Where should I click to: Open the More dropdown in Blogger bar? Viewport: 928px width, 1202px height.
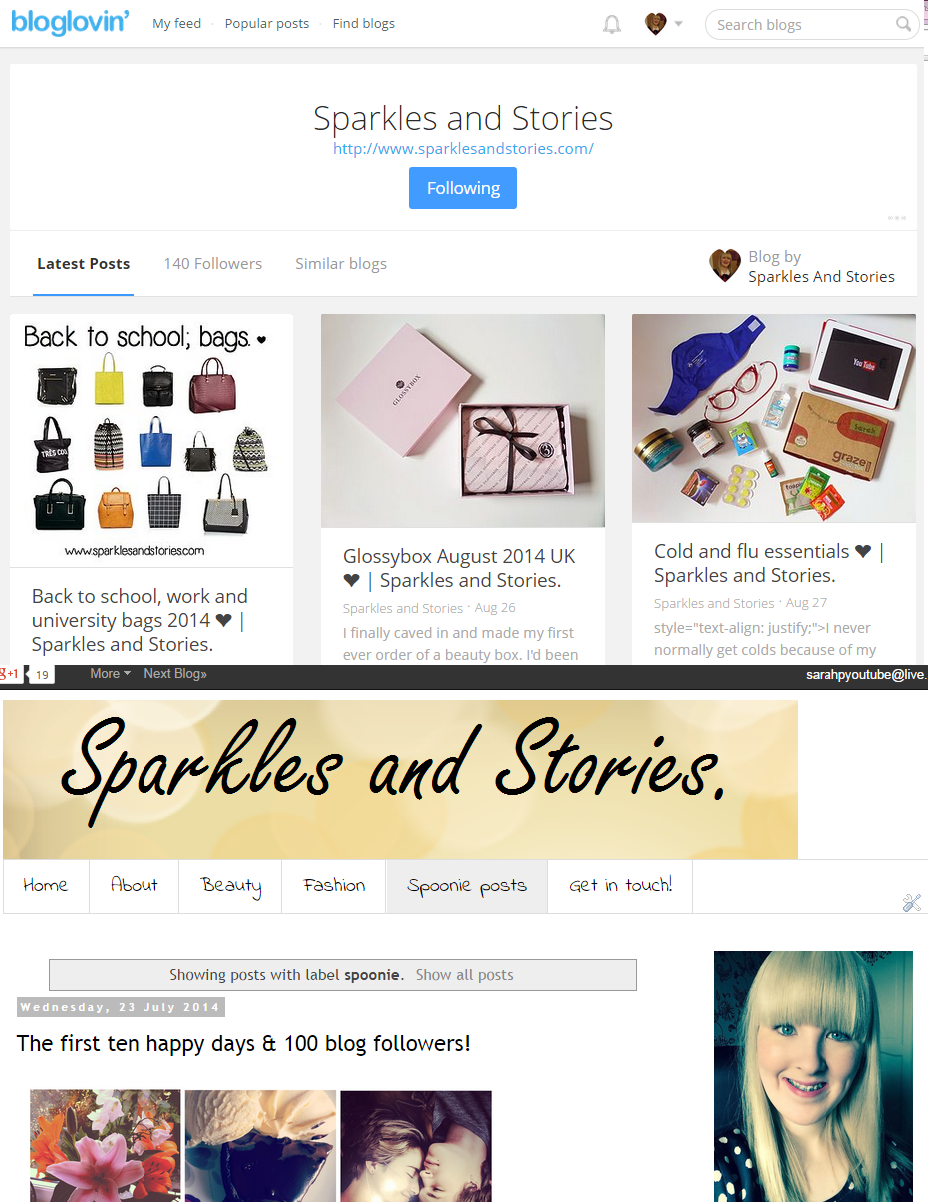tap(110, 674)
